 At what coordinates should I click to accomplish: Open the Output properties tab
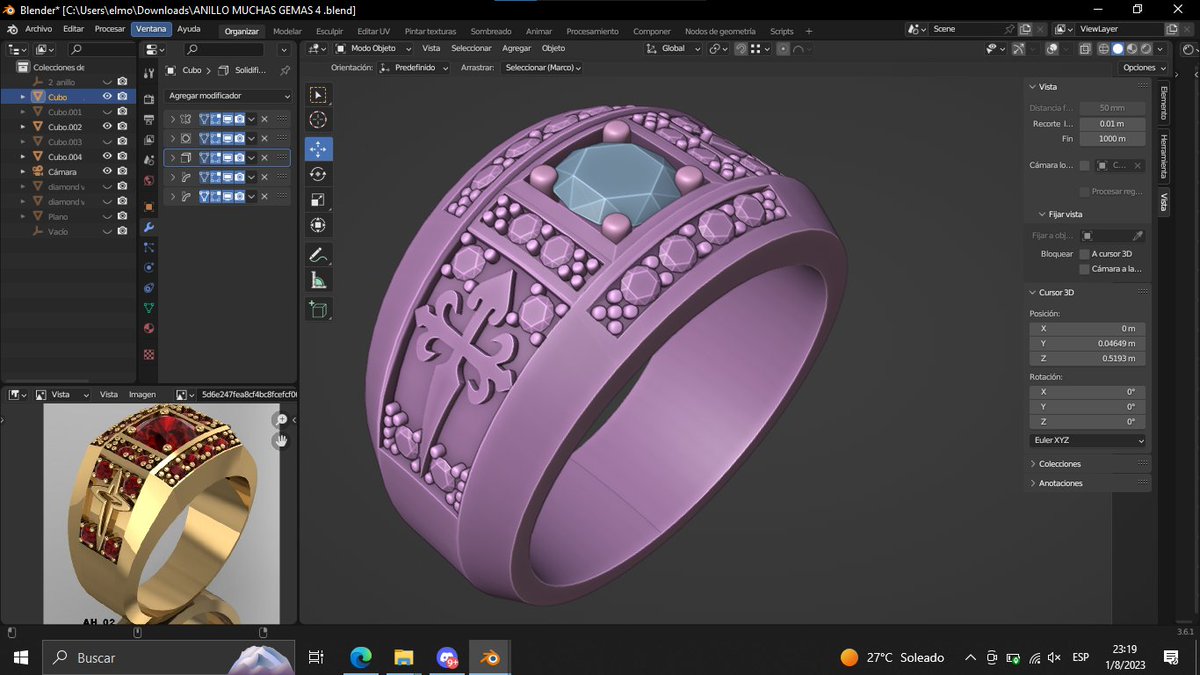coord(149,120)
